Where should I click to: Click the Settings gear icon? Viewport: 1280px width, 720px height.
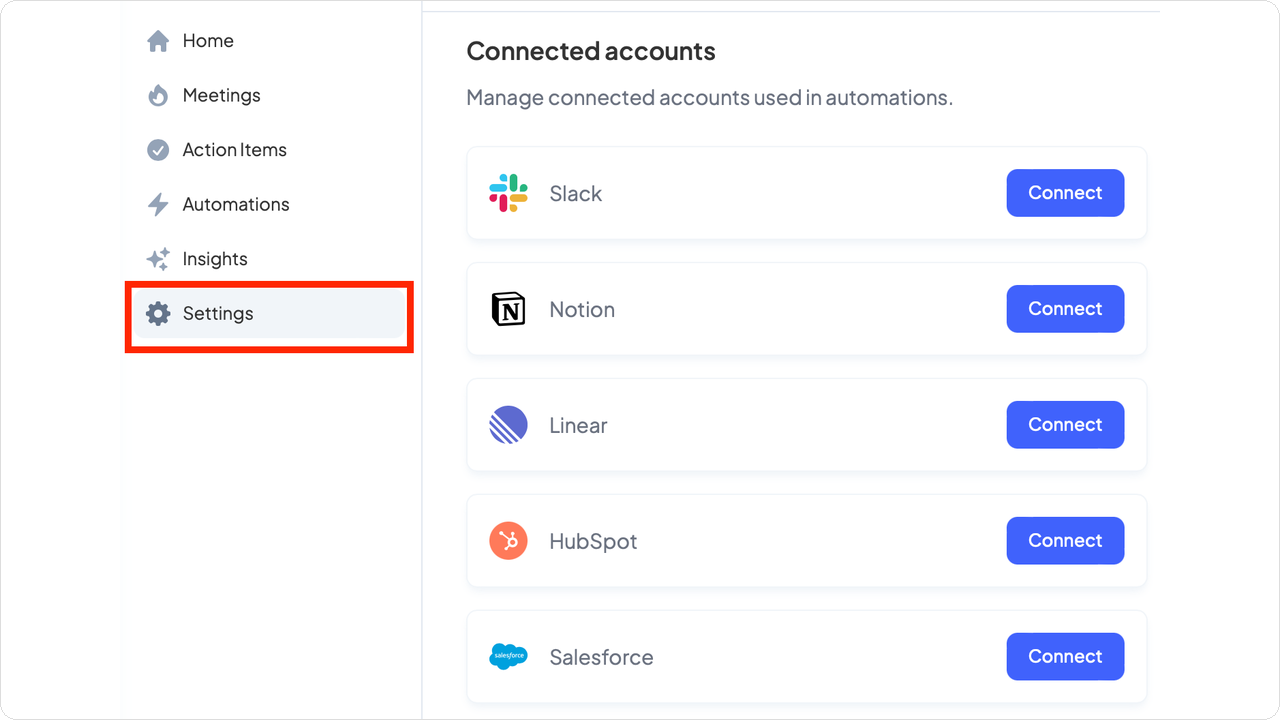[158, 314]
